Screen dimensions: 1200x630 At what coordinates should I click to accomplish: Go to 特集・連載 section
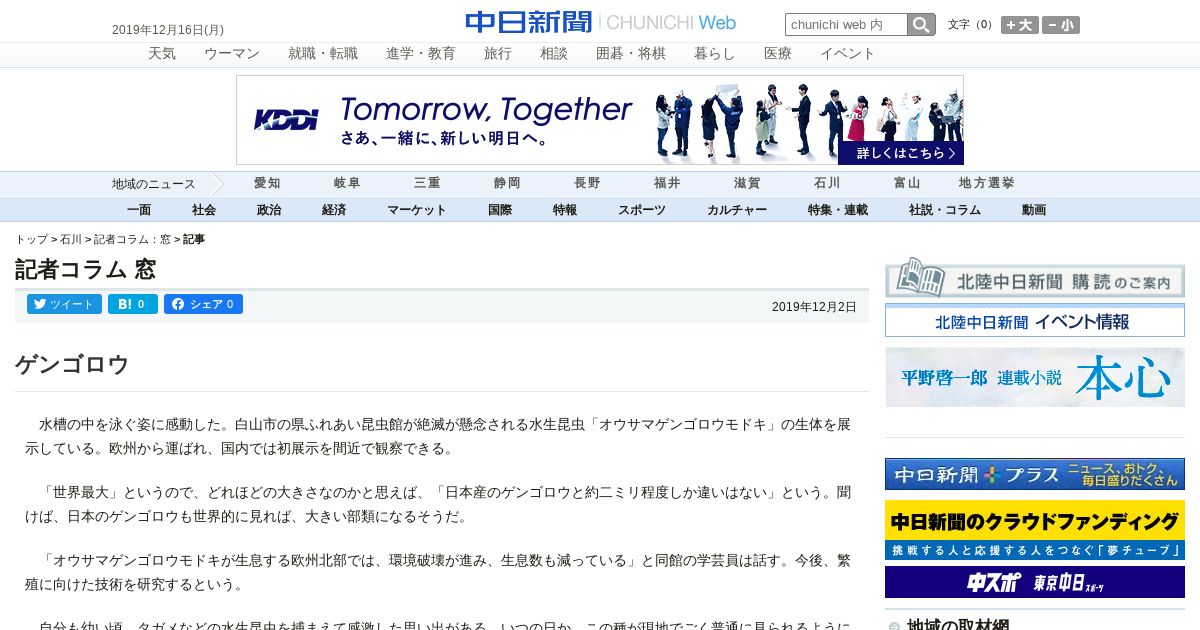tap(838, 210)
